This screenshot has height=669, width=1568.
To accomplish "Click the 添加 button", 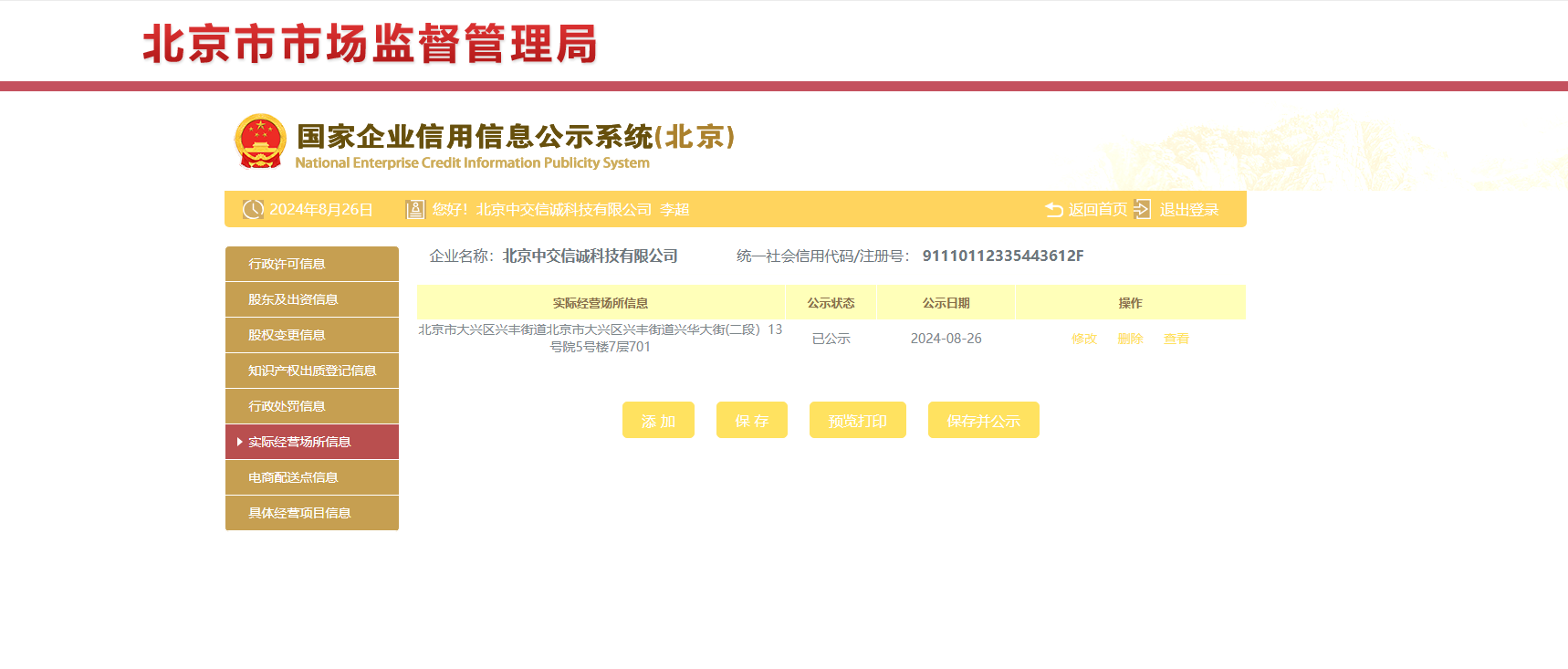I will 658,420.
